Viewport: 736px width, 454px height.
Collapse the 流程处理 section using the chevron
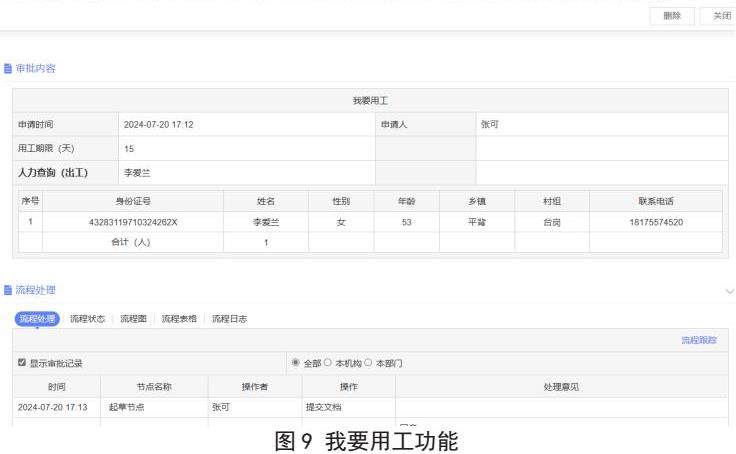pos(728,290)
